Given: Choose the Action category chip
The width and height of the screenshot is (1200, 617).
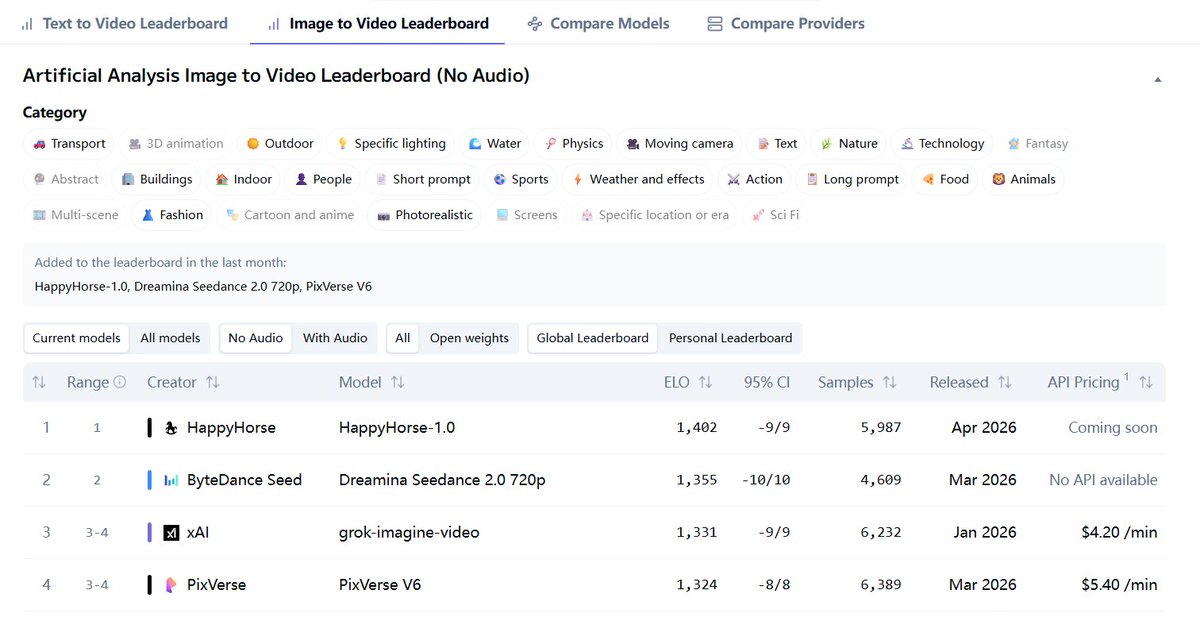Looking at the screenshot, I should 755,179.
